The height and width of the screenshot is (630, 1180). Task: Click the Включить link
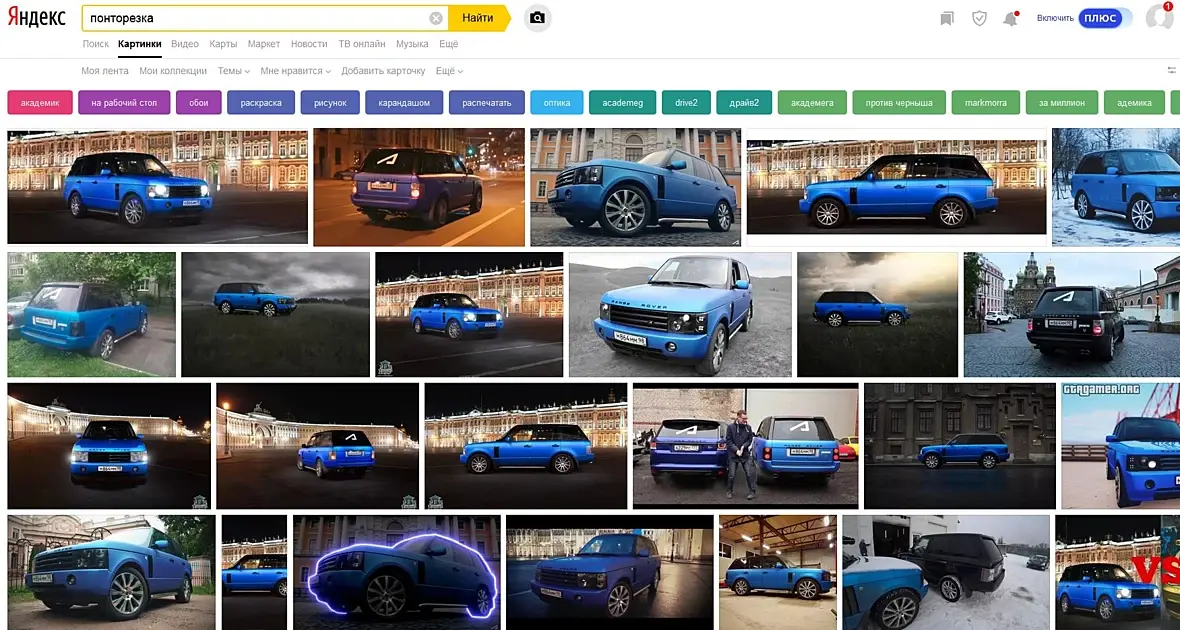pos(1055,18)
